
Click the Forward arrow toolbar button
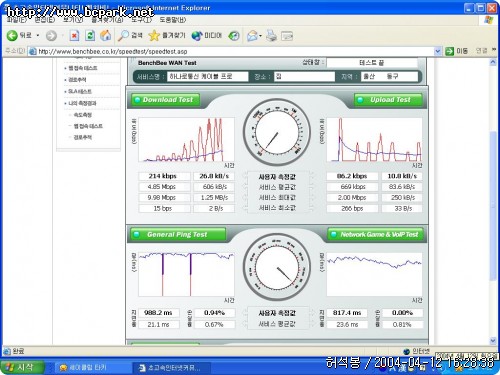coord(51,36)
